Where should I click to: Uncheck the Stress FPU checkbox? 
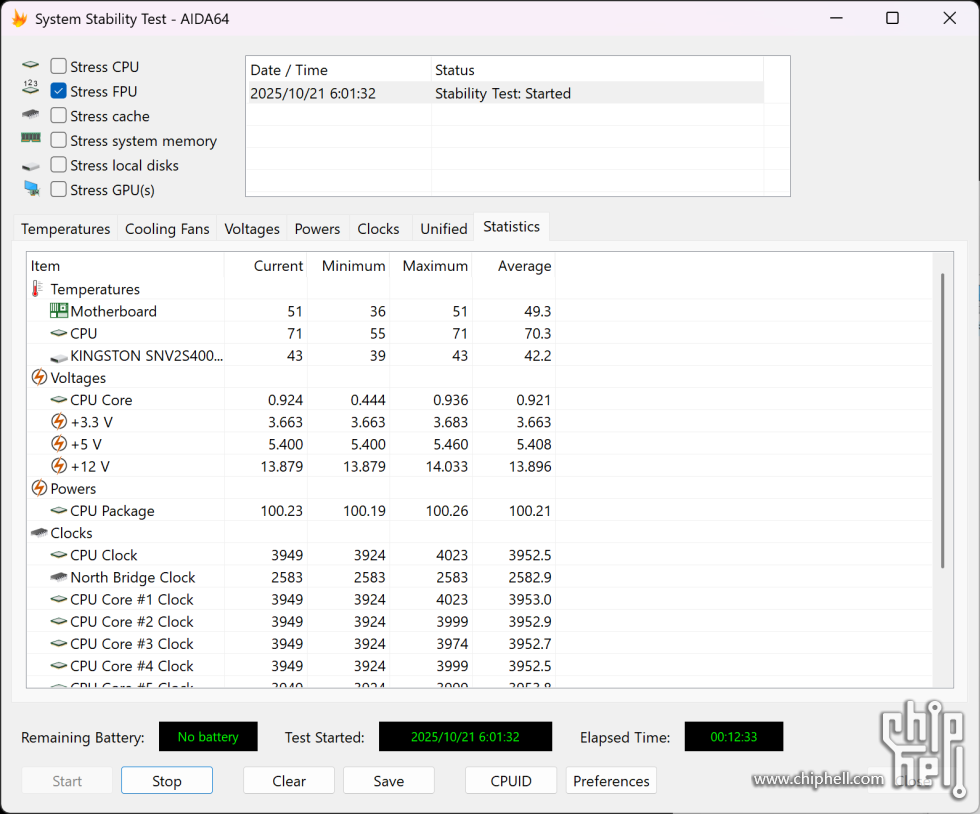pos(59,91)
